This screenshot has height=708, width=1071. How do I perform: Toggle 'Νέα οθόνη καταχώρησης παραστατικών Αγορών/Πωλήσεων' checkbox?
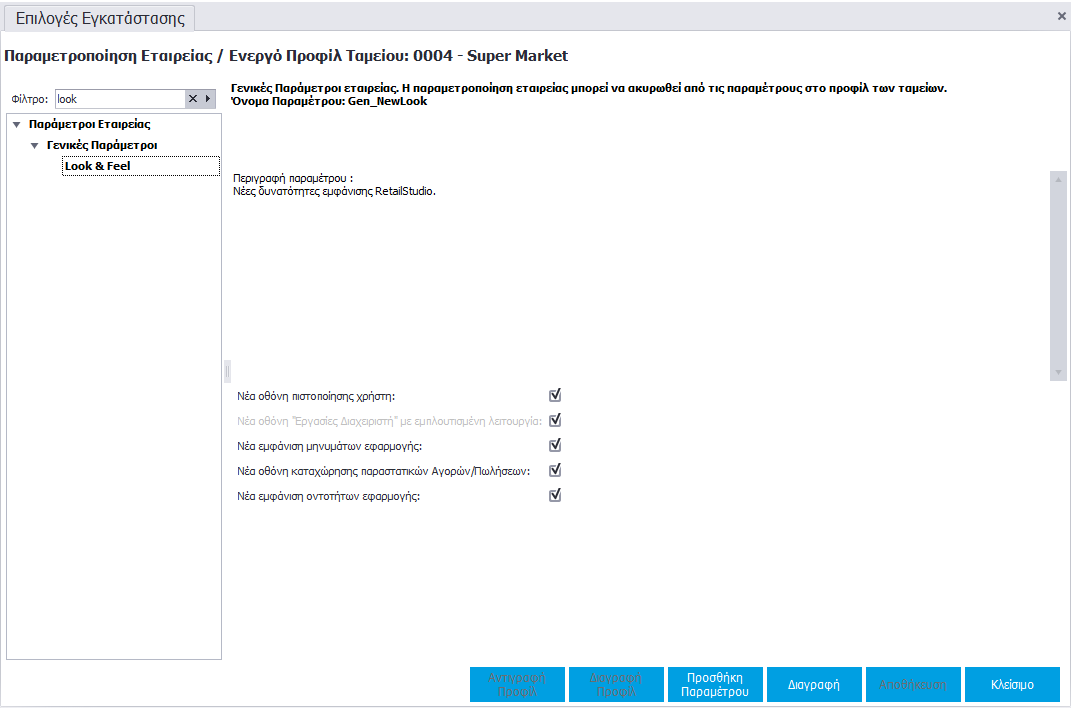555,470
